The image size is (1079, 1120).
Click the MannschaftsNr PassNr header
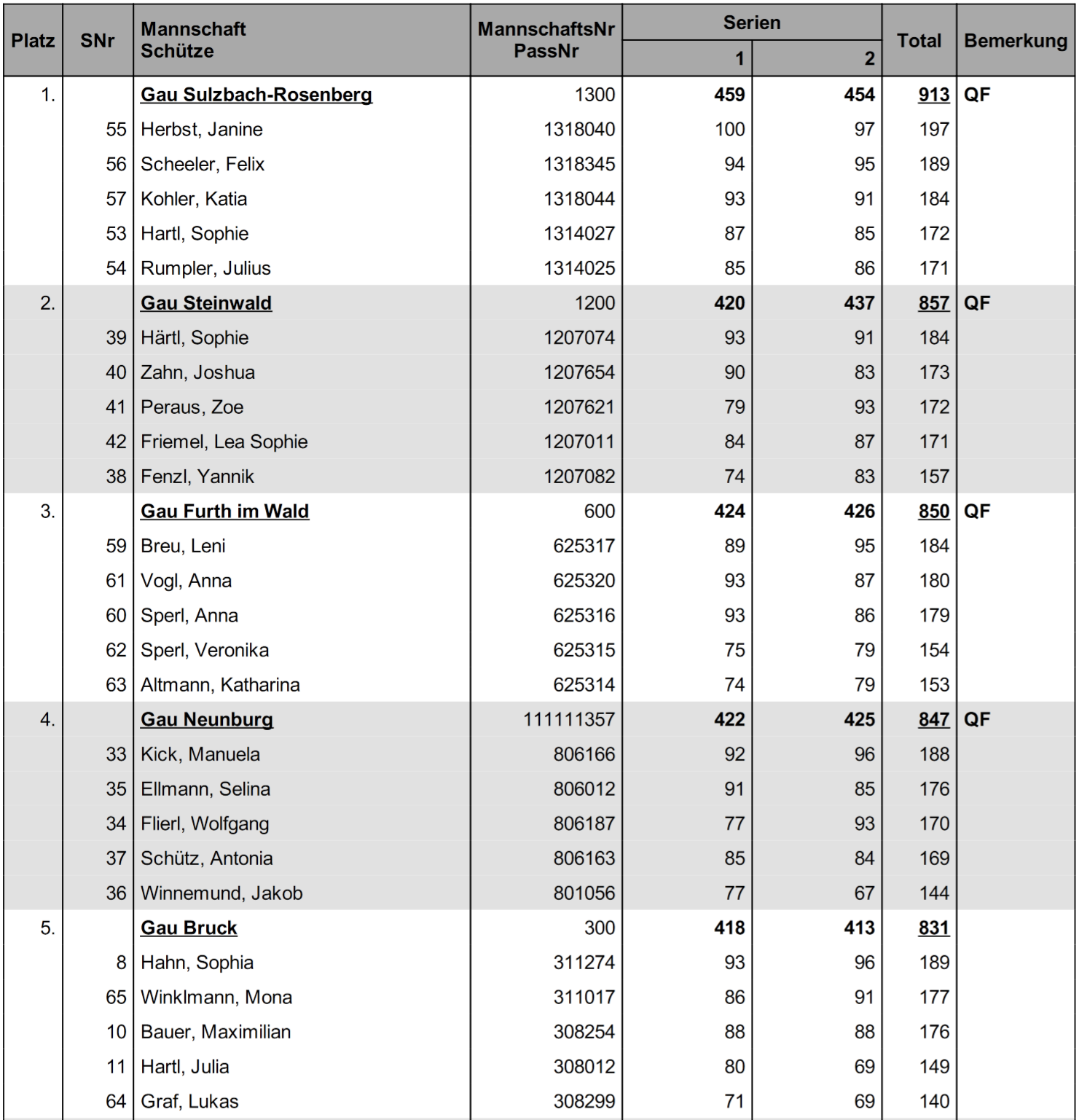[546, 40]
